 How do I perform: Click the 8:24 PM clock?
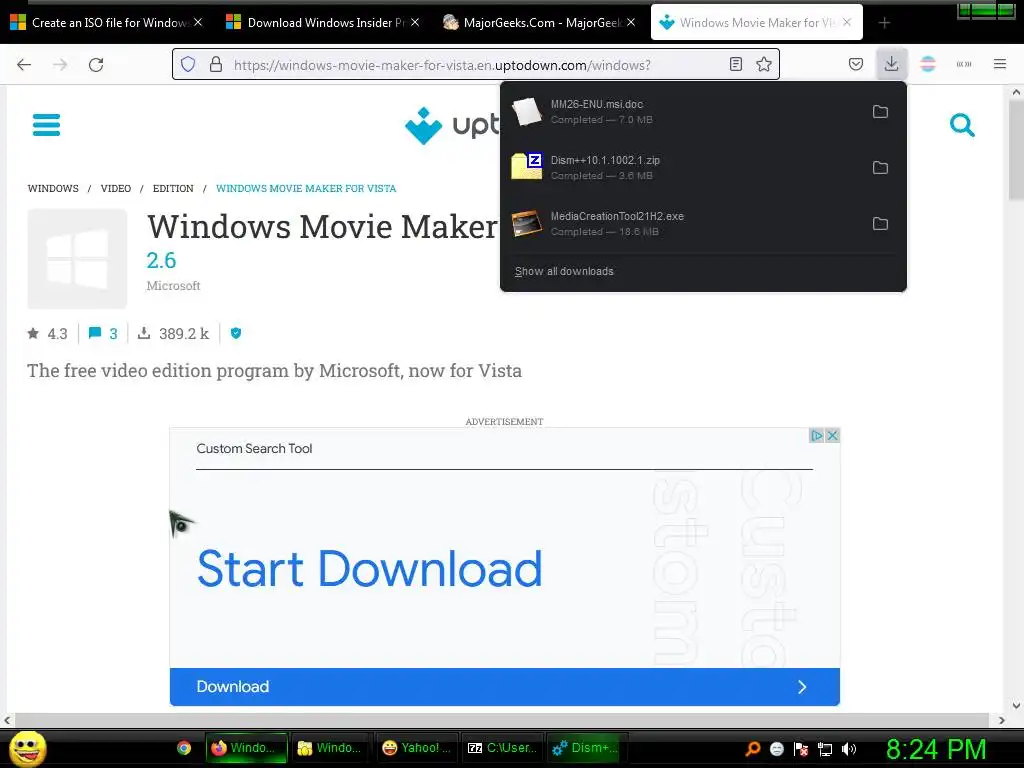(936, 749)
